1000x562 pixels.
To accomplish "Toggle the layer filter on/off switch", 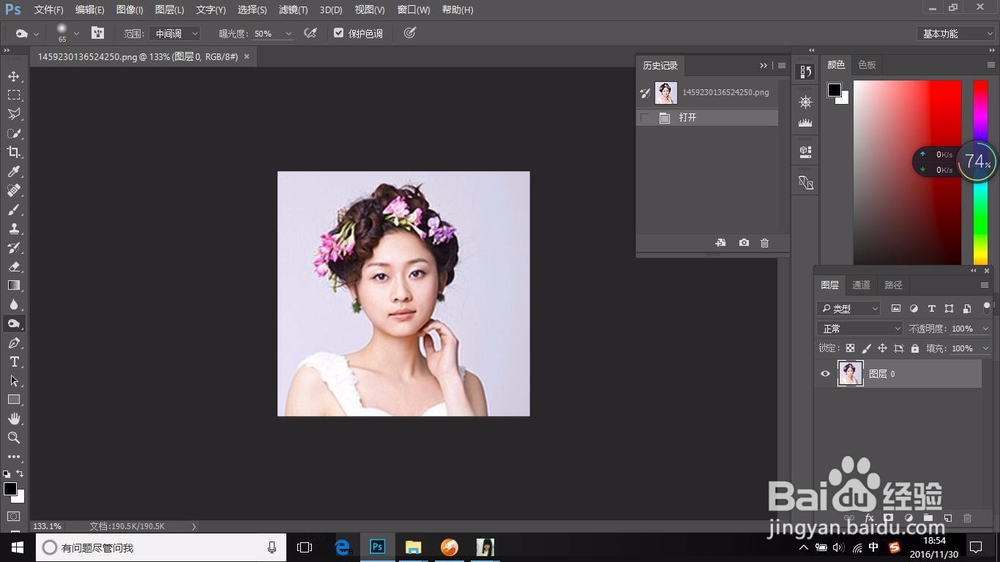I will [987, 308].
